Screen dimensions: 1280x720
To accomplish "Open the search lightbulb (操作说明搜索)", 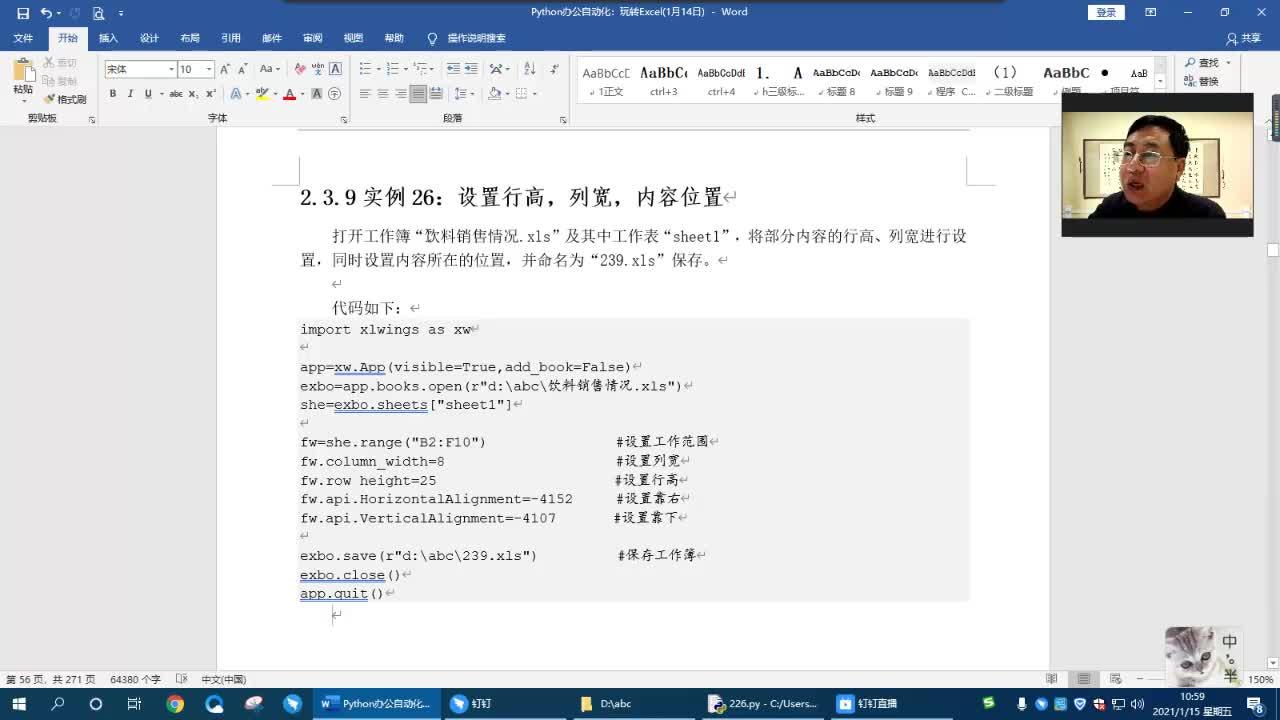I will [466, 38].
